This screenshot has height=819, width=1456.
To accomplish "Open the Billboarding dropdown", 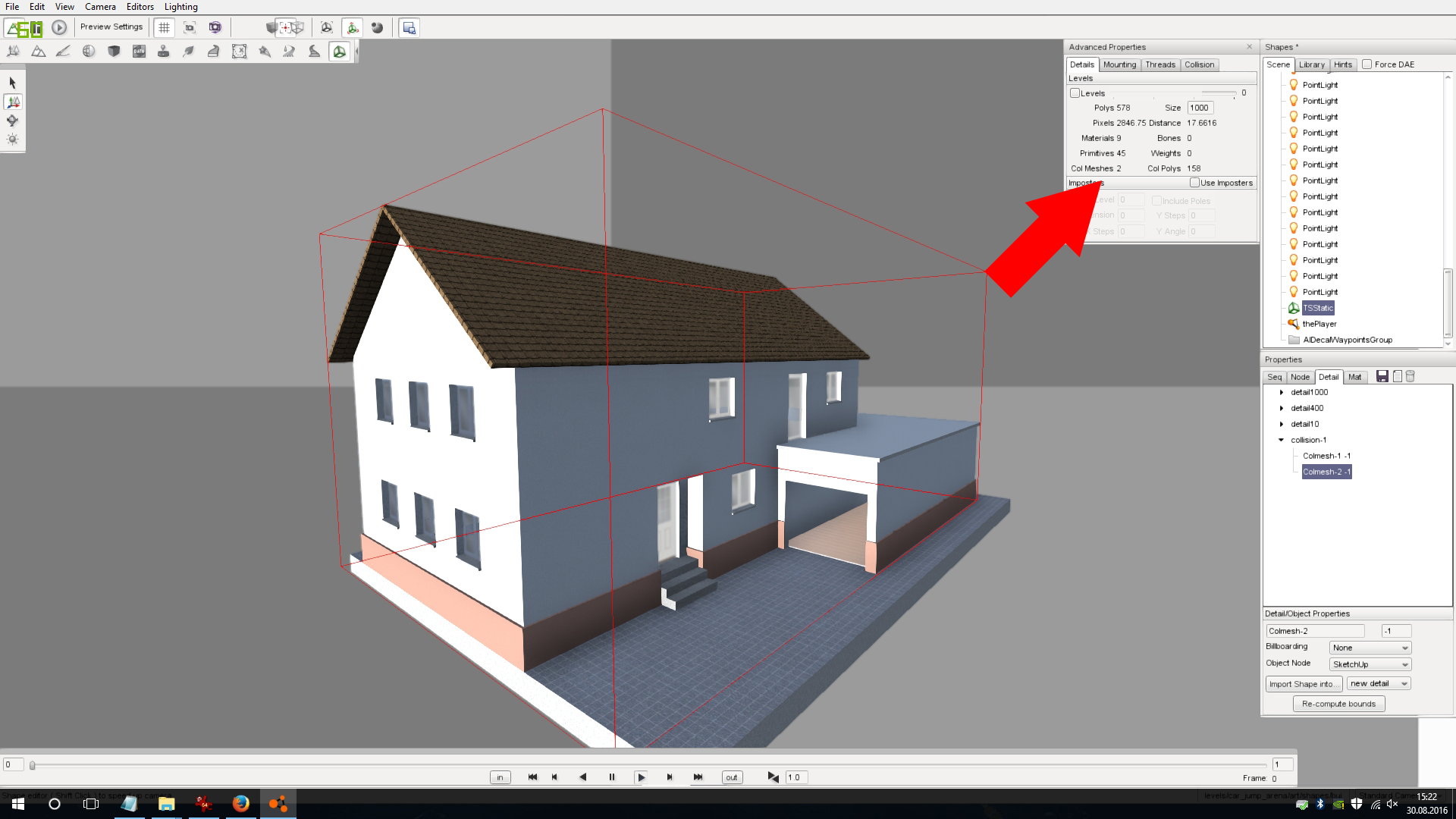I will click(x=1370, y=648).
